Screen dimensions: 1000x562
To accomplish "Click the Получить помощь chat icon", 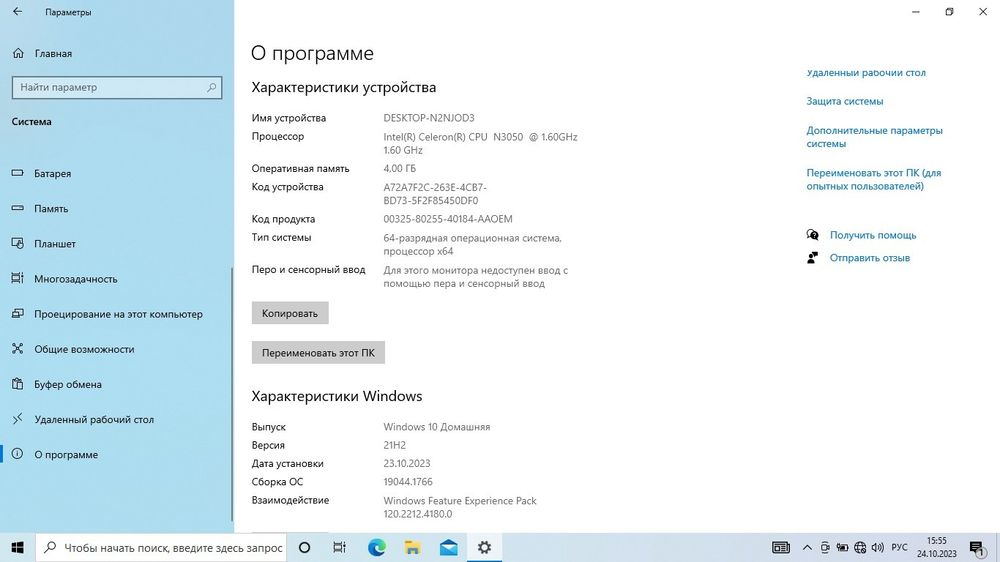I will click(812, 235).
